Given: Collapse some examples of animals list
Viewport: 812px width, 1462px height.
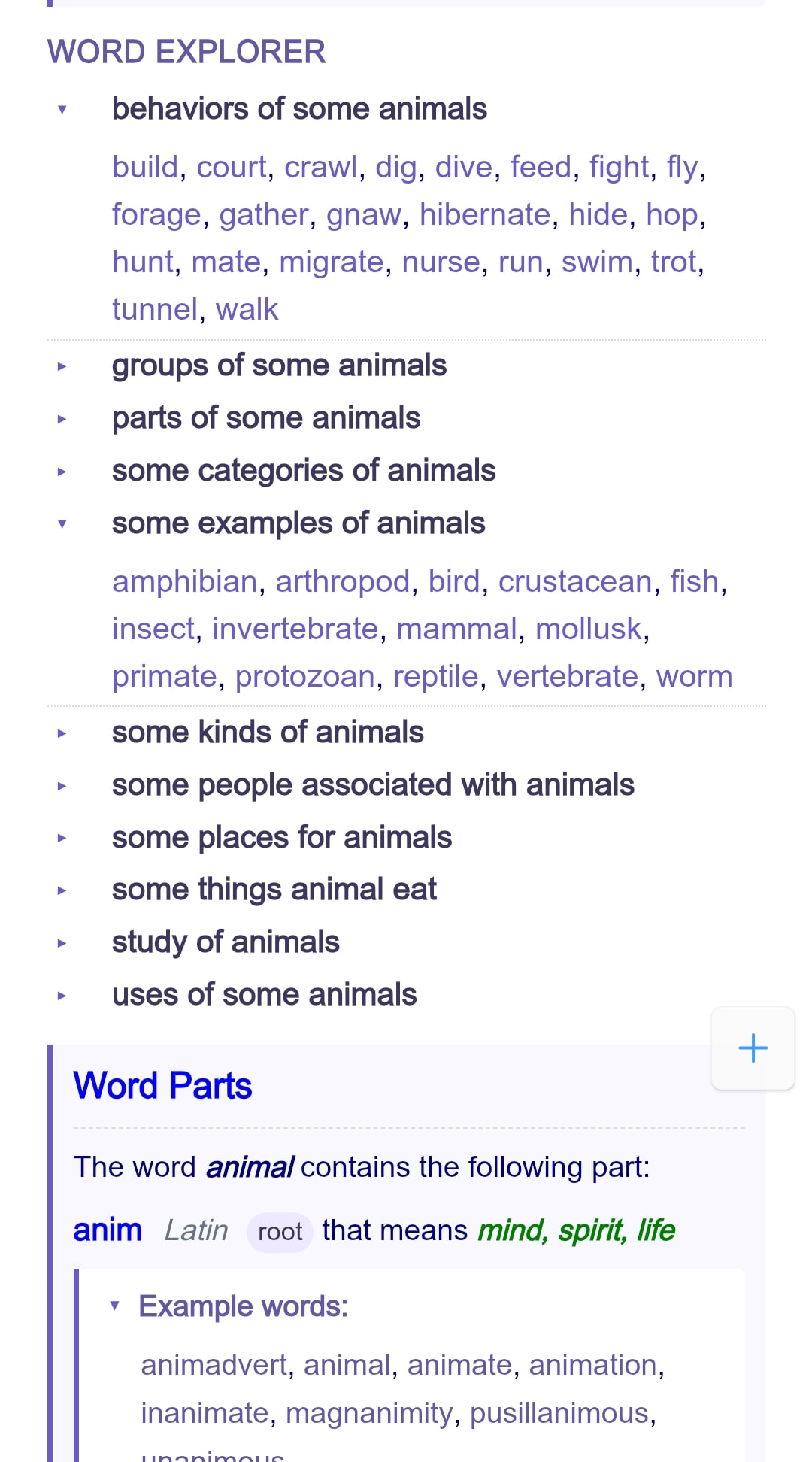Looking at the screenshot, I should coord(62,524).
